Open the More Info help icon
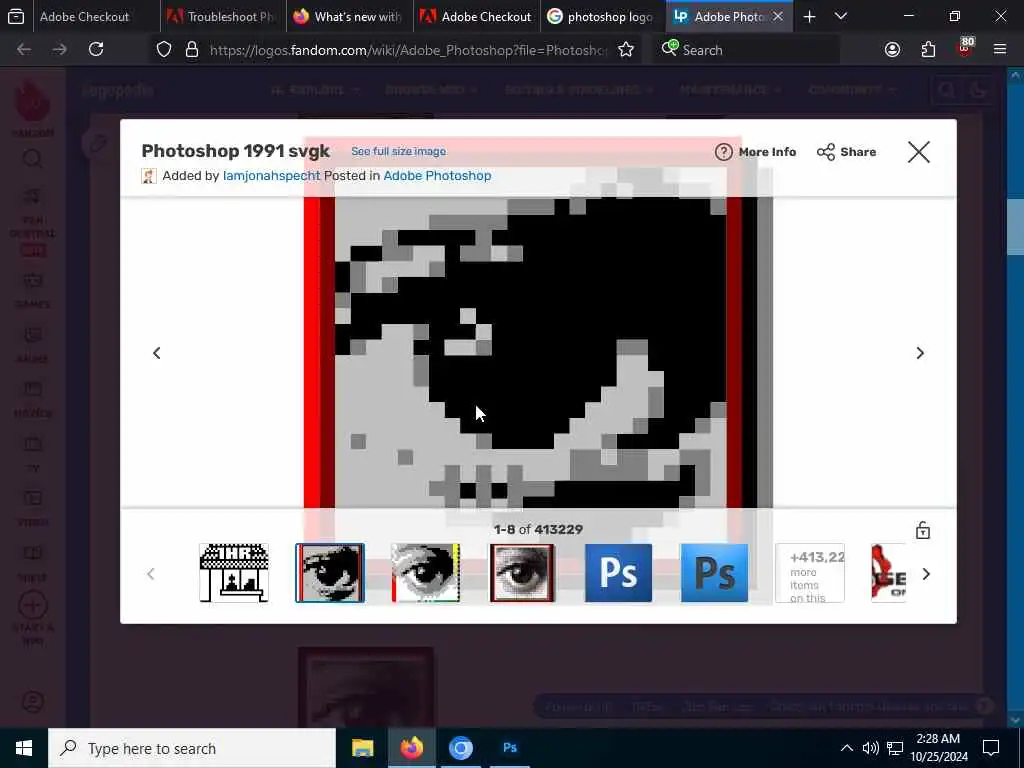Image resolution: width=1024 pixels, height=768 pixels. (723, 152)
